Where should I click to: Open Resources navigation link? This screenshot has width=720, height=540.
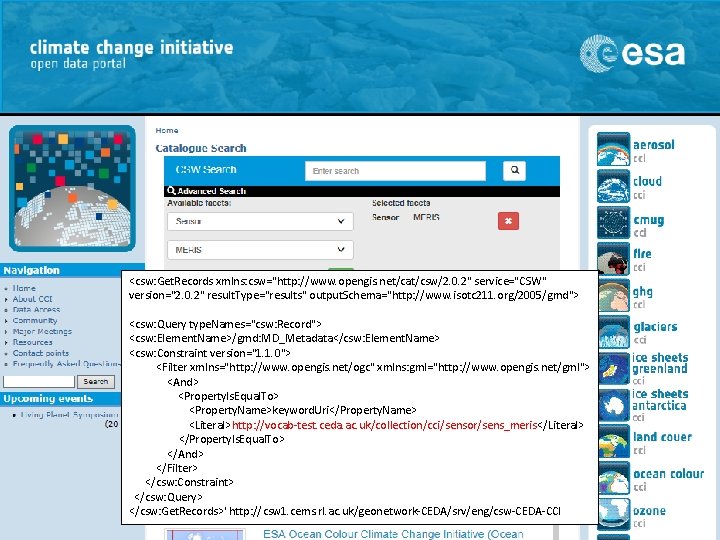32,342
